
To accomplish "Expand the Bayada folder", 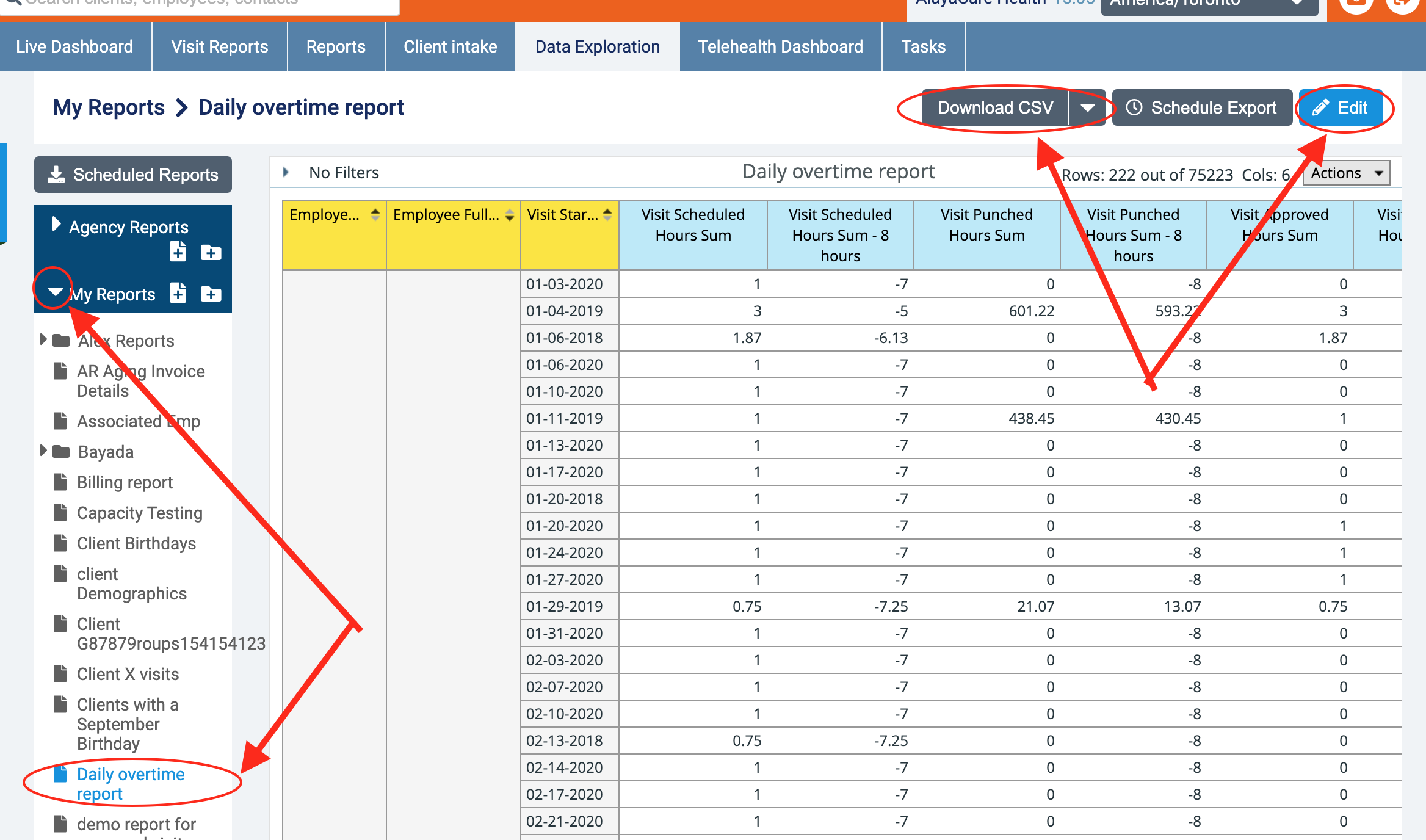I will [x=43, y=451].
